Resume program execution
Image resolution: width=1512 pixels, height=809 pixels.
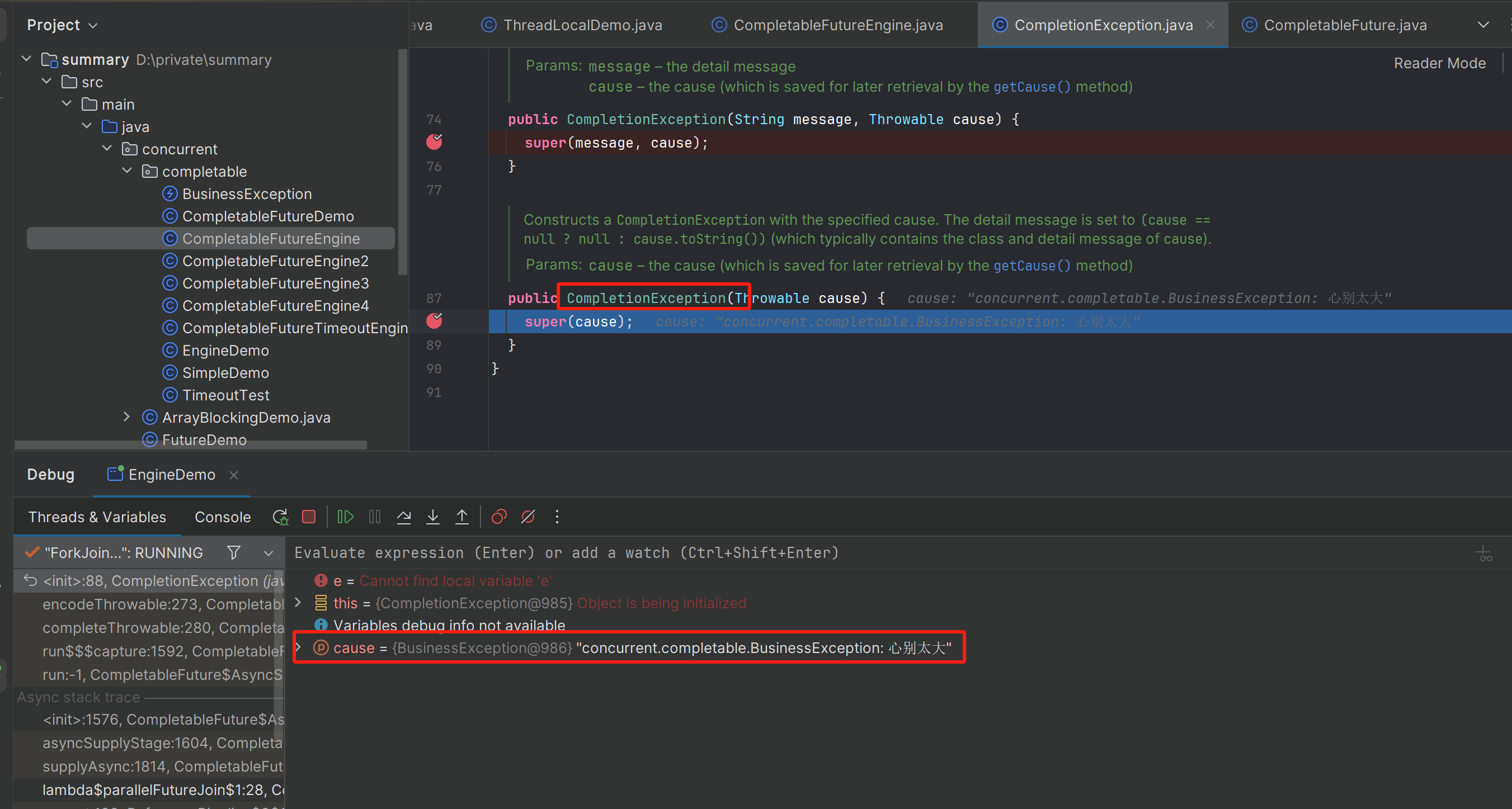point(345,517)
